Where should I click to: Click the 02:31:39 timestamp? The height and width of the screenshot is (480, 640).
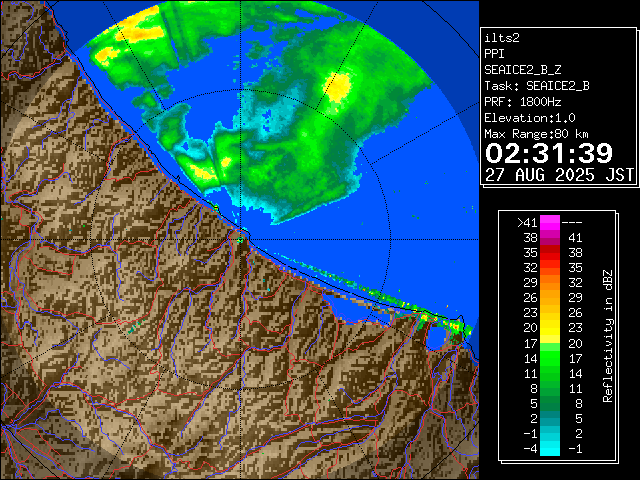[x=548, y=153]
